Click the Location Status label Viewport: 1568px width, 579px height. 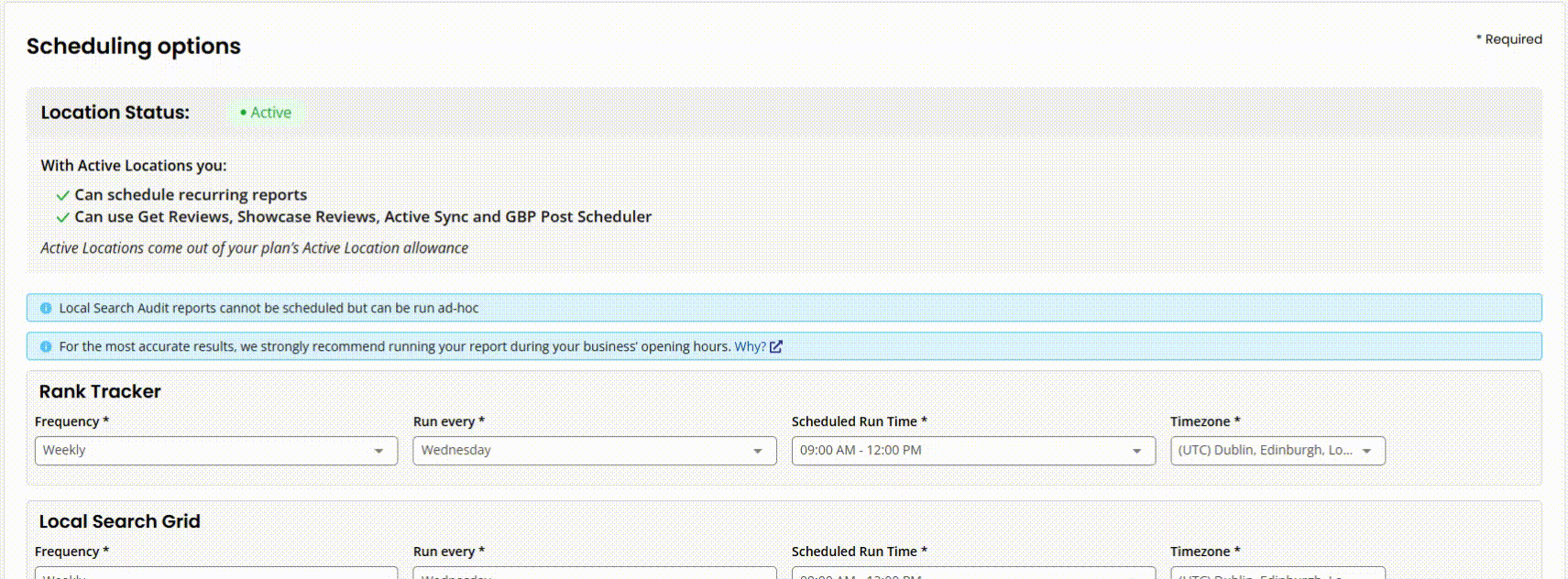[x=115, y=113]
